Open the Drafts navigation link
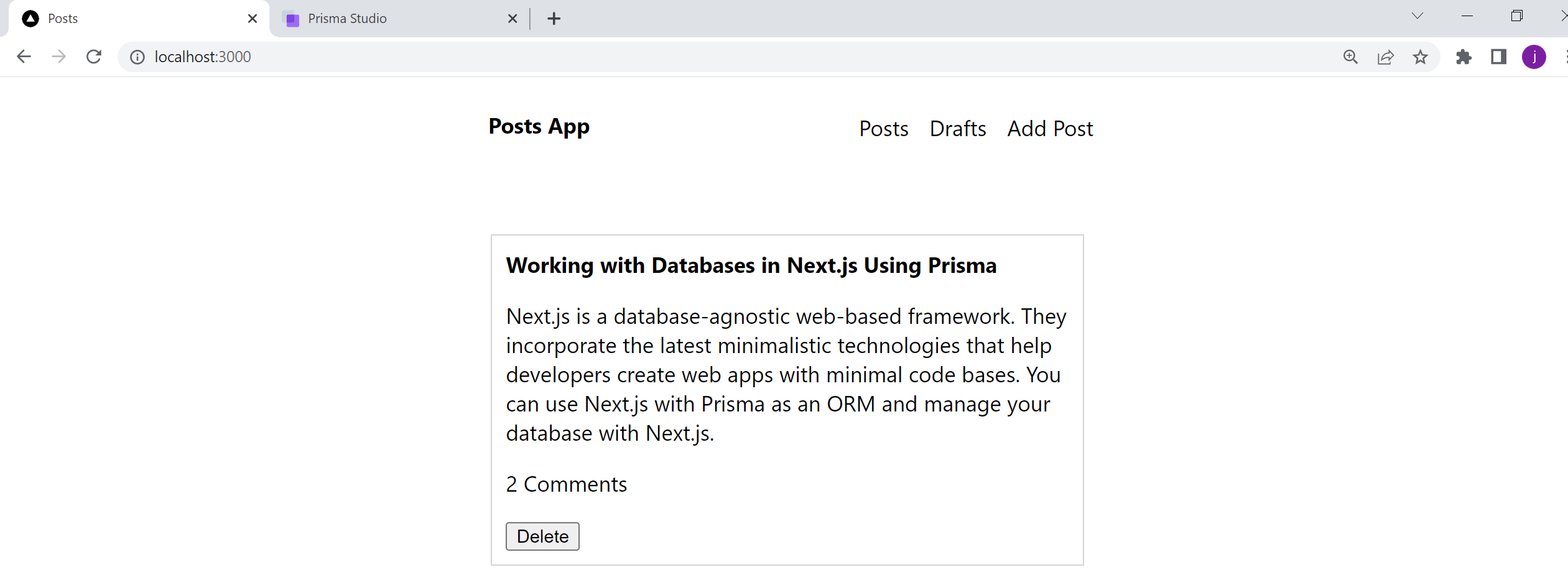Viewport: 1568px width, 570px height. (x=958, y=129)
